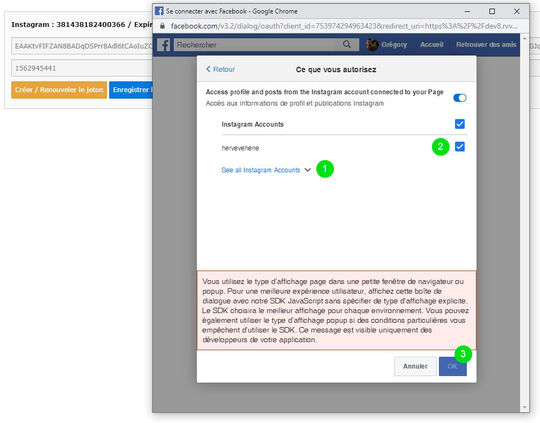
Task: Open the Accueil menu item
Action: coord(432,44)
